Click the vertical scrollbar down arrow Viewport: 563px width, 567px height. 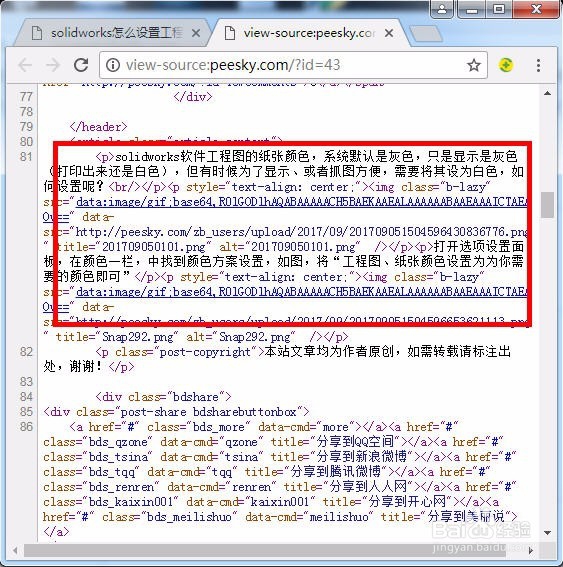coord(547,533)
